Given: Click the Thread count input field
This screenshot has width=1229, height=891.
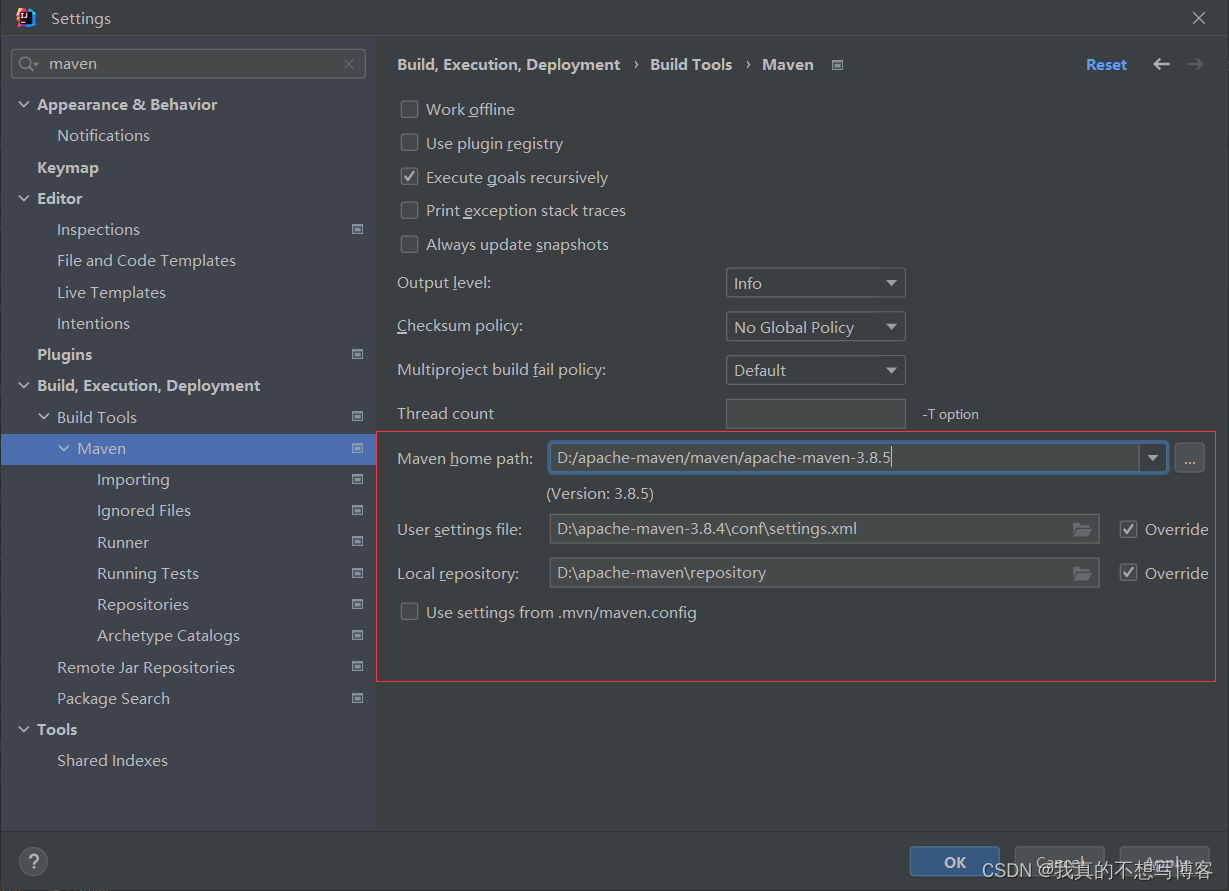Looking at the screenshot, I should pos(815,413).
